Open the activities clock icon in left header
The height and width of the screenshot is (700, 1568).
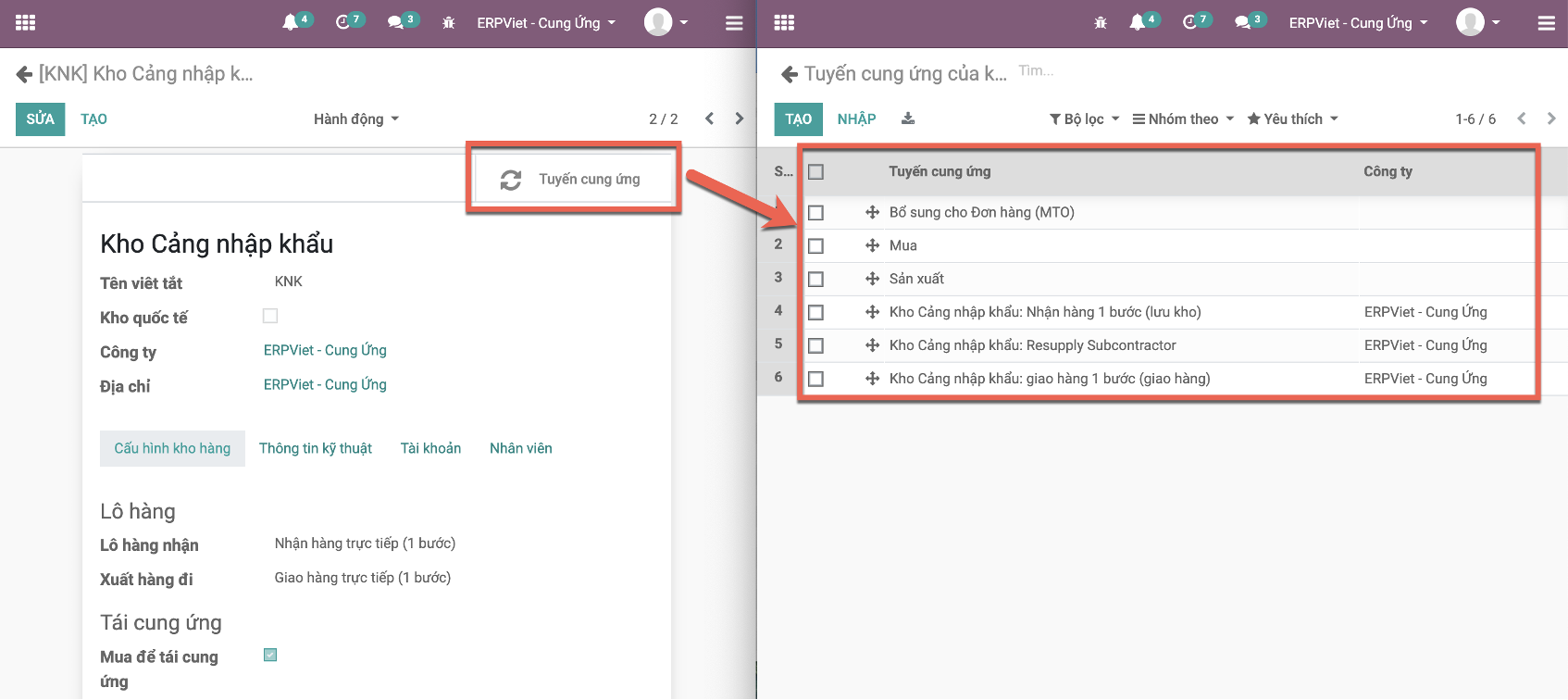(x=343, y=23)
